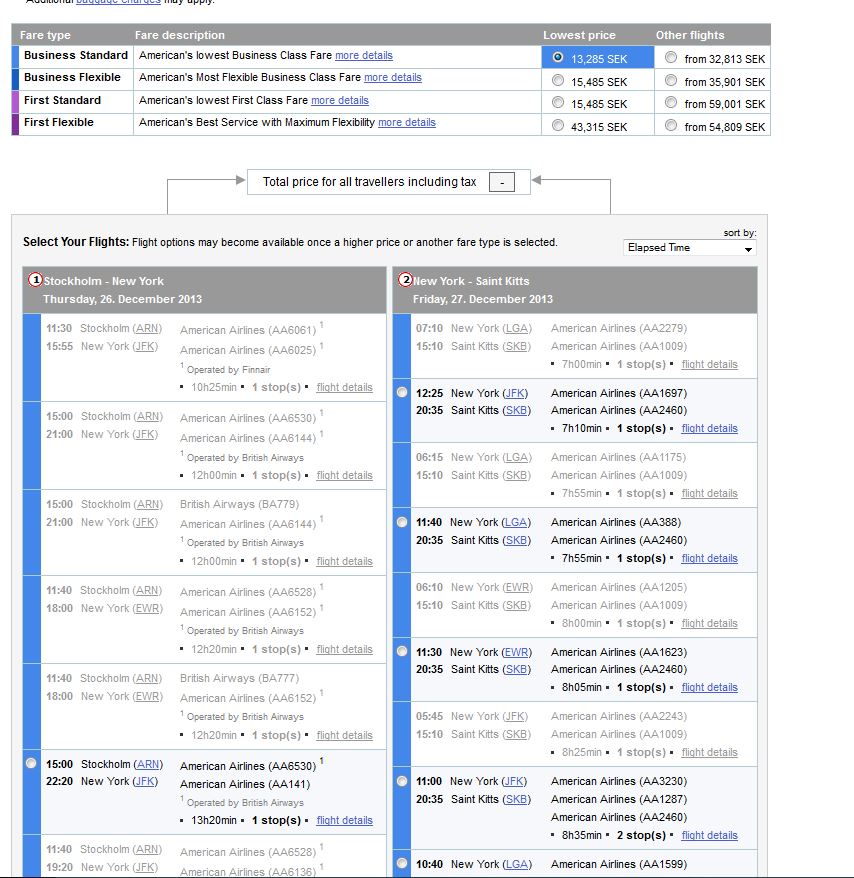Select Business Standard 13,285 SEK lowest price
The image size is (854, 878).
point(557,58)
